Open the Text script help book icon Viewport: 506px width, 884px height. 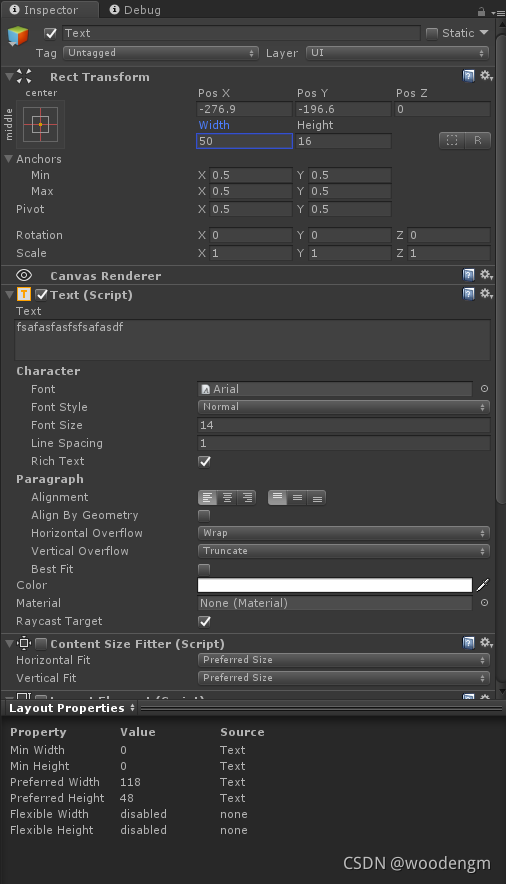[x=468, y=294]
